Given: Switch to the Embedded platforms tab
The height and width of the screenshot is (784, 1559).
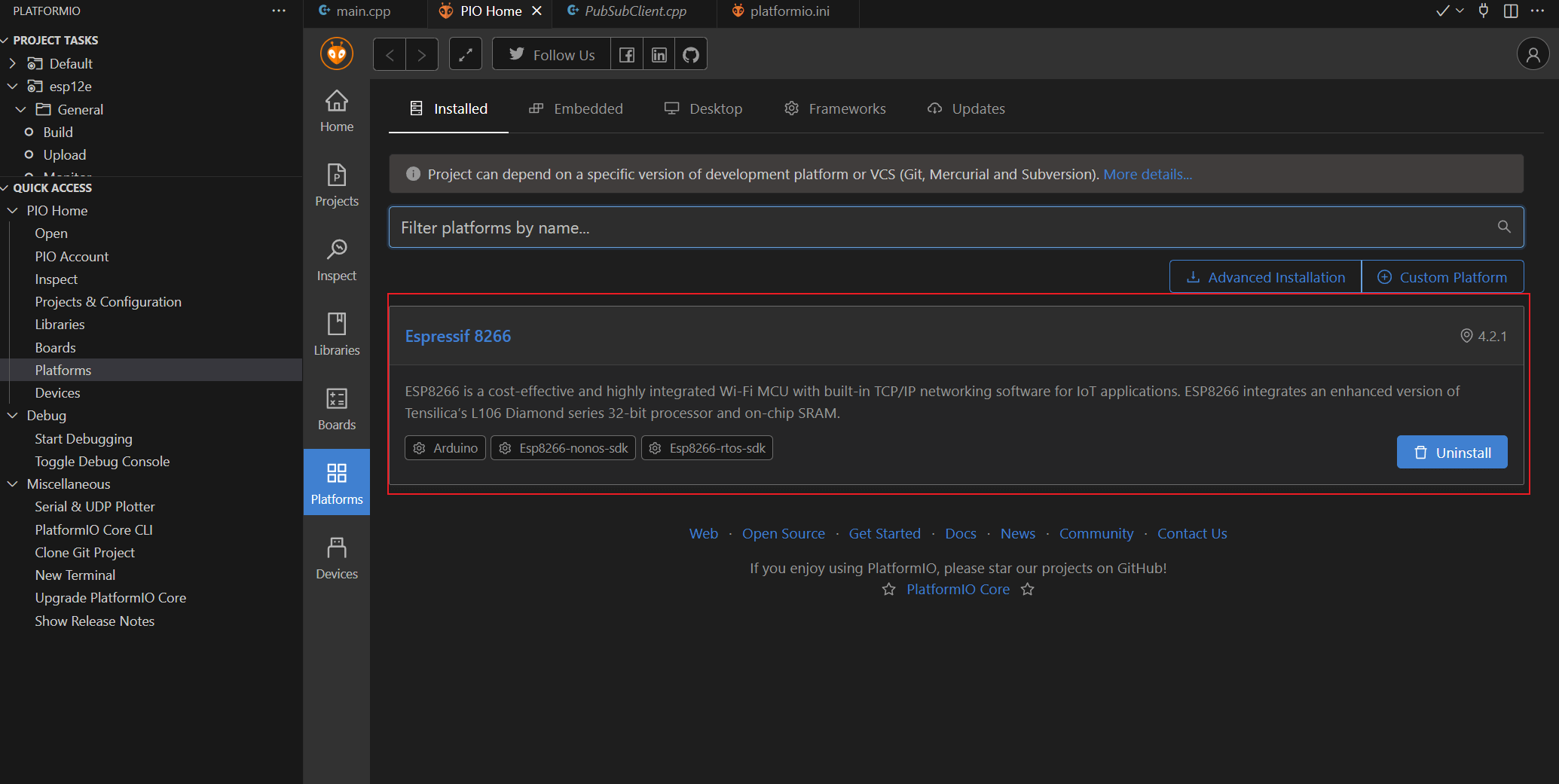Looking at the screenshot, I should [x=576, y=108].
